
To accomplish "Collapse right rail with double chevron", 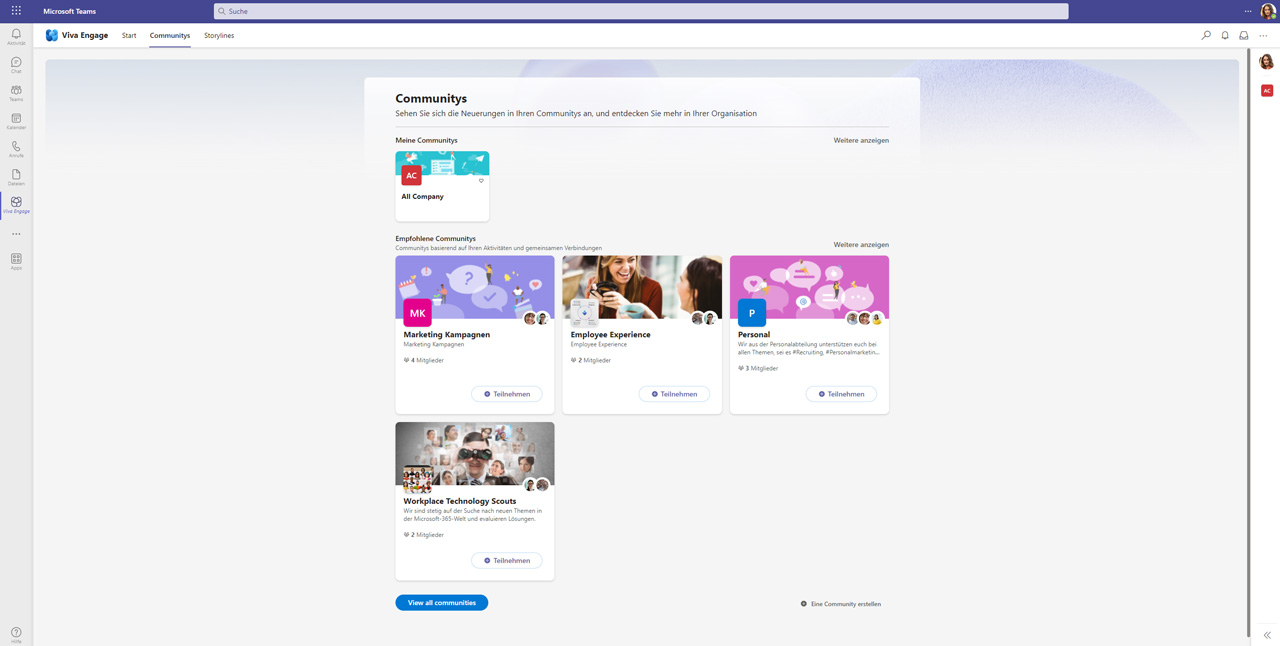I will [x=1267, y=635].
